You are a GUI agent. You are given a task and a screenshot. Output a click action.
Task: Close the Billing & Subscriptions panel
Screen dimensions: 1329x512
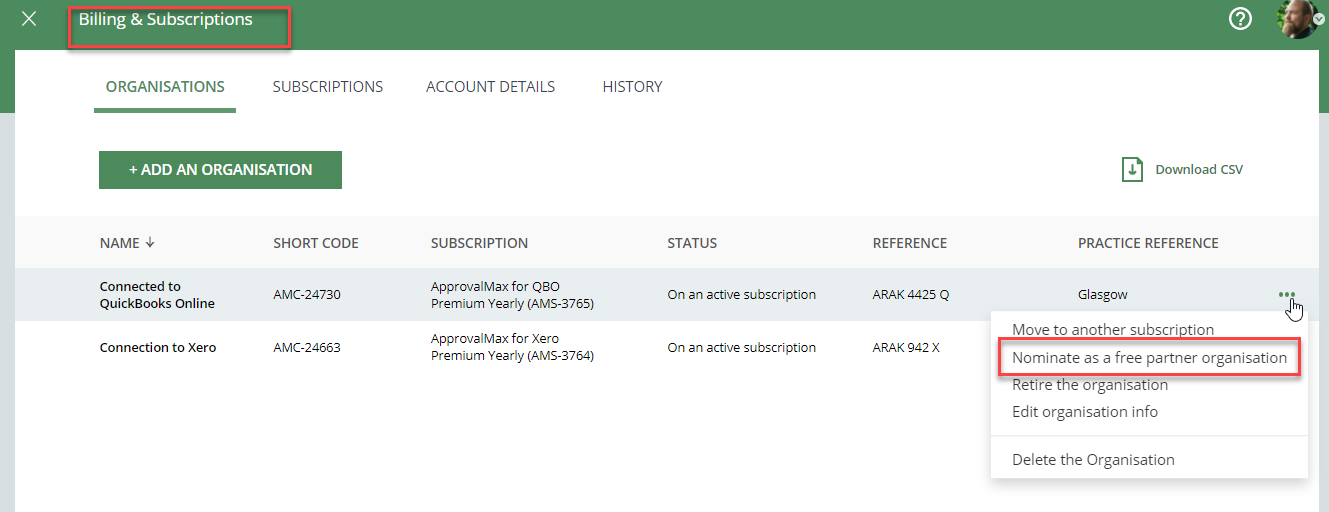pos(29,19)
